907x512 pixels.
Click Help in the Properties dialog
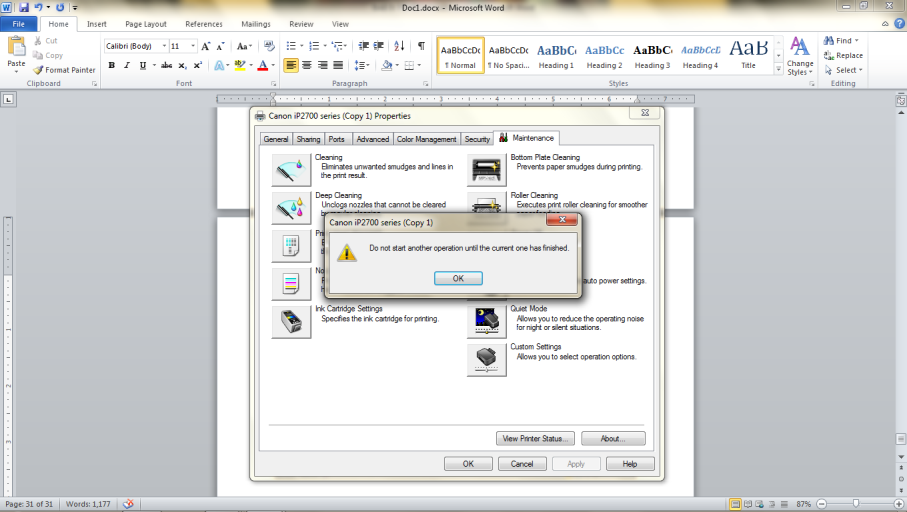pos(630,463)
